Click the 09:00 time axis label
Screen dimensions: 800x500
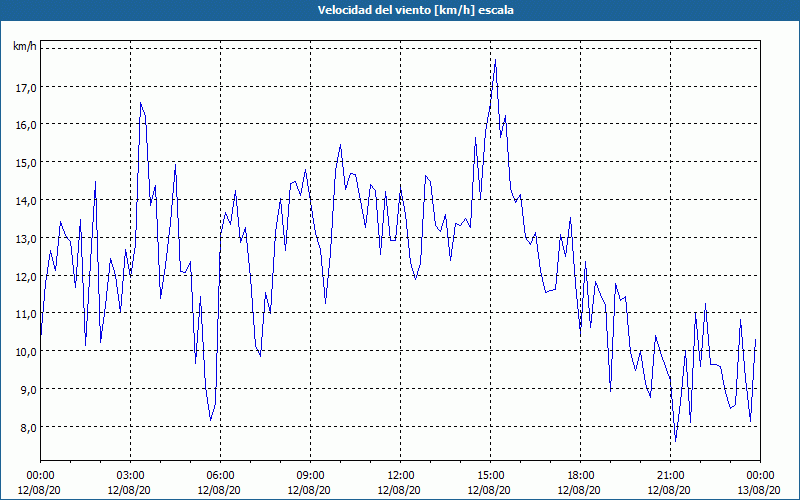pos(310,476)
